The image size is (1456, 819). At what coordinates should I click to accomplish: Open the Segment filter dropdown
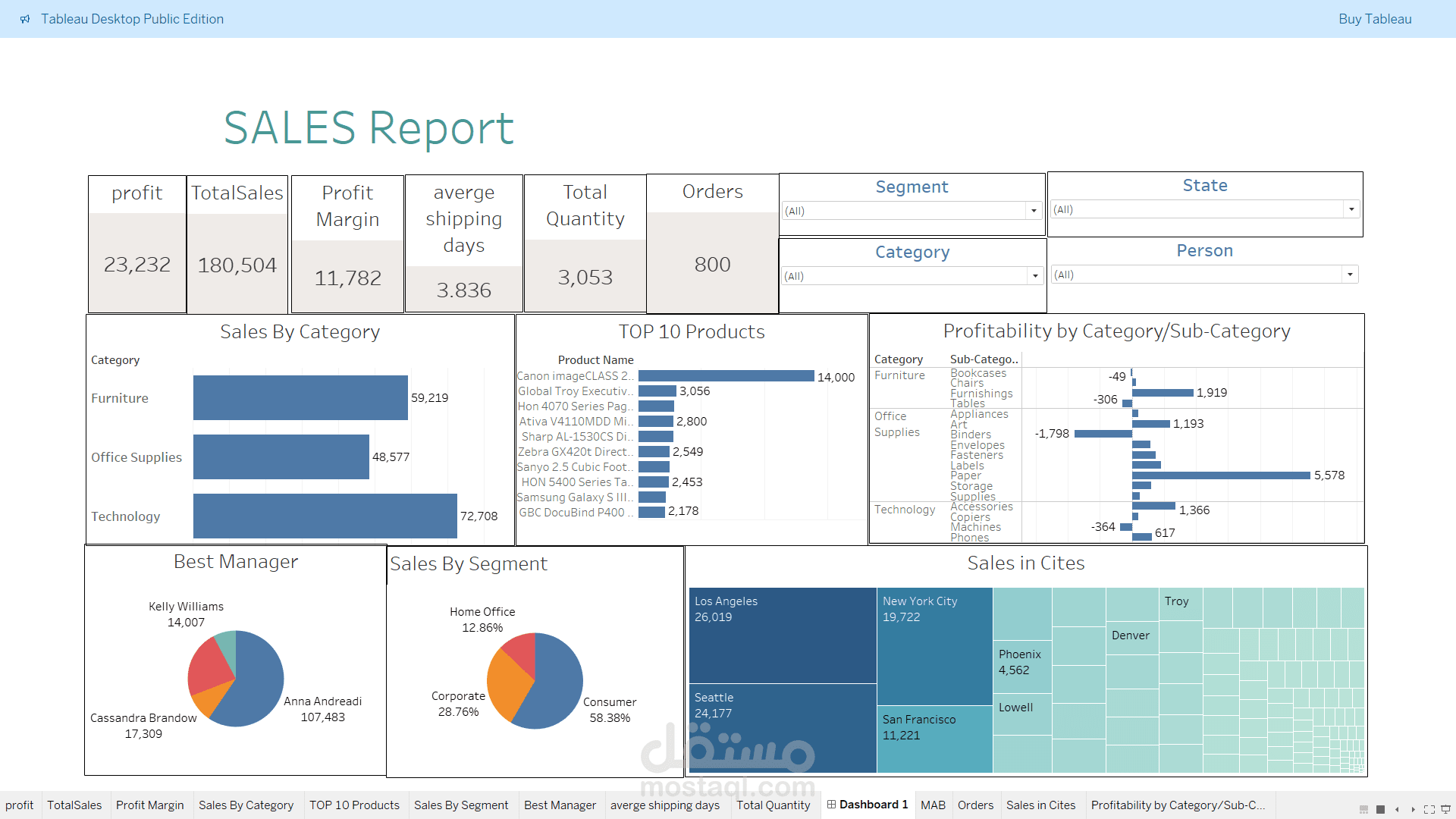(x=1034, y=211)
